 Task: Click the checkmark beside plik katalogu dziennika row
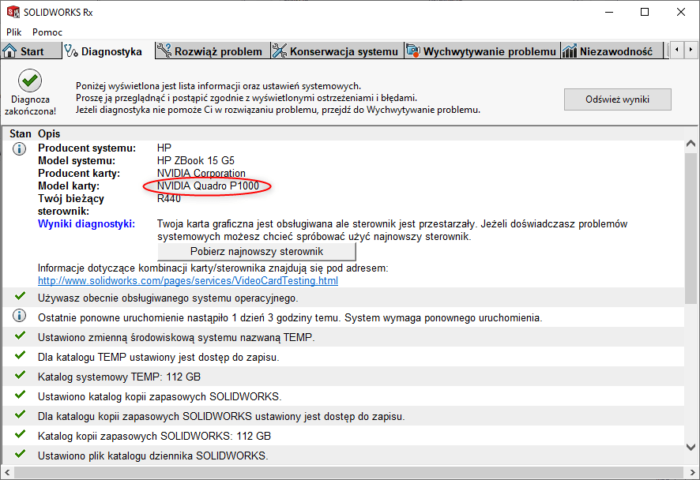click(x=20, y=453)
